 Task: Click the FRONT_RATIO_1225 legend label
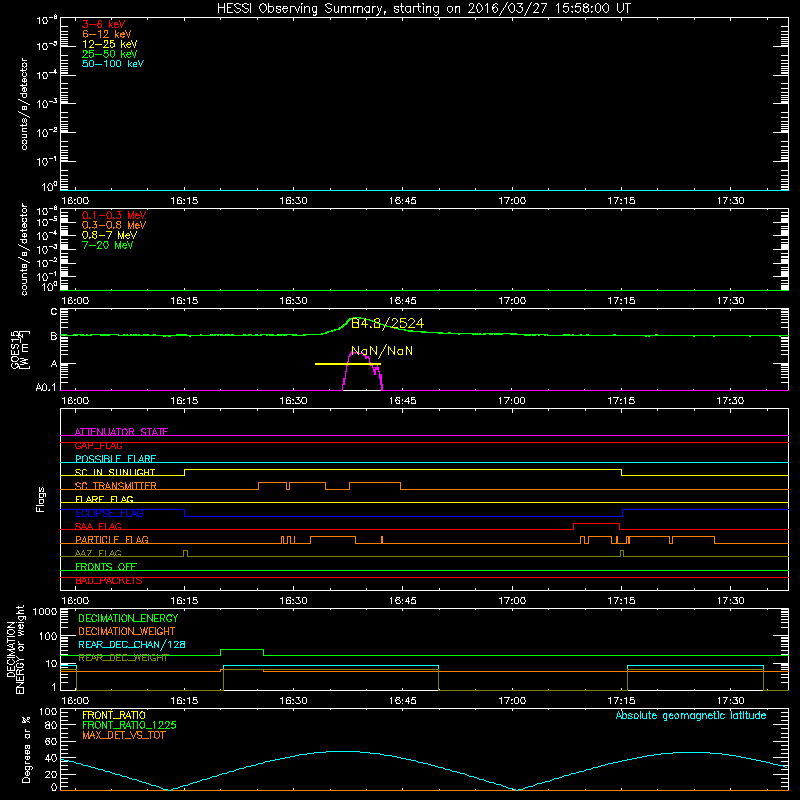pos(129,726)
